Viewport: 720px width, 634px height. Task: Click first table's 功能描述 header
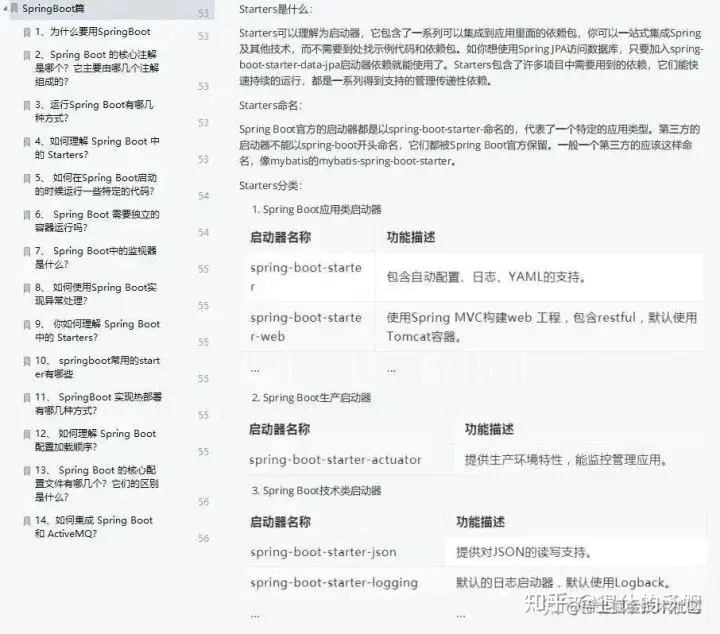(x=411, y=237)
